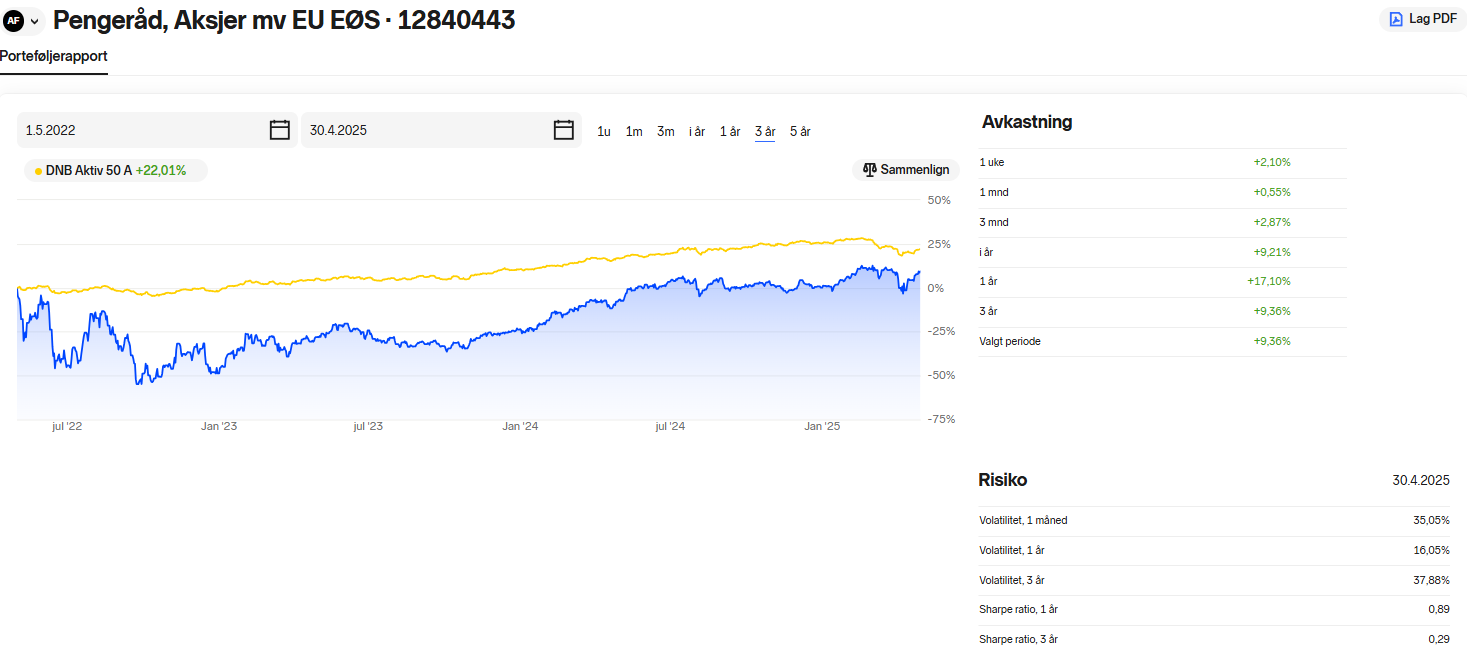Click the Risiko date 30.4.2025
Image resolution: width=1467 pixels, height=653 pixels.
1421,481
